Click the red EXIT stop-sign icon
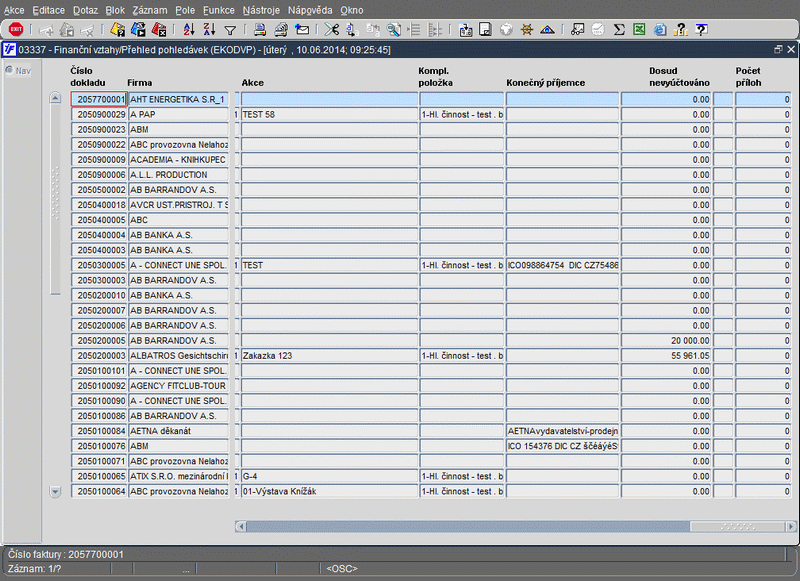Image resolution: width=800 pixels, height=581 pixels. [x=16, y=30]
